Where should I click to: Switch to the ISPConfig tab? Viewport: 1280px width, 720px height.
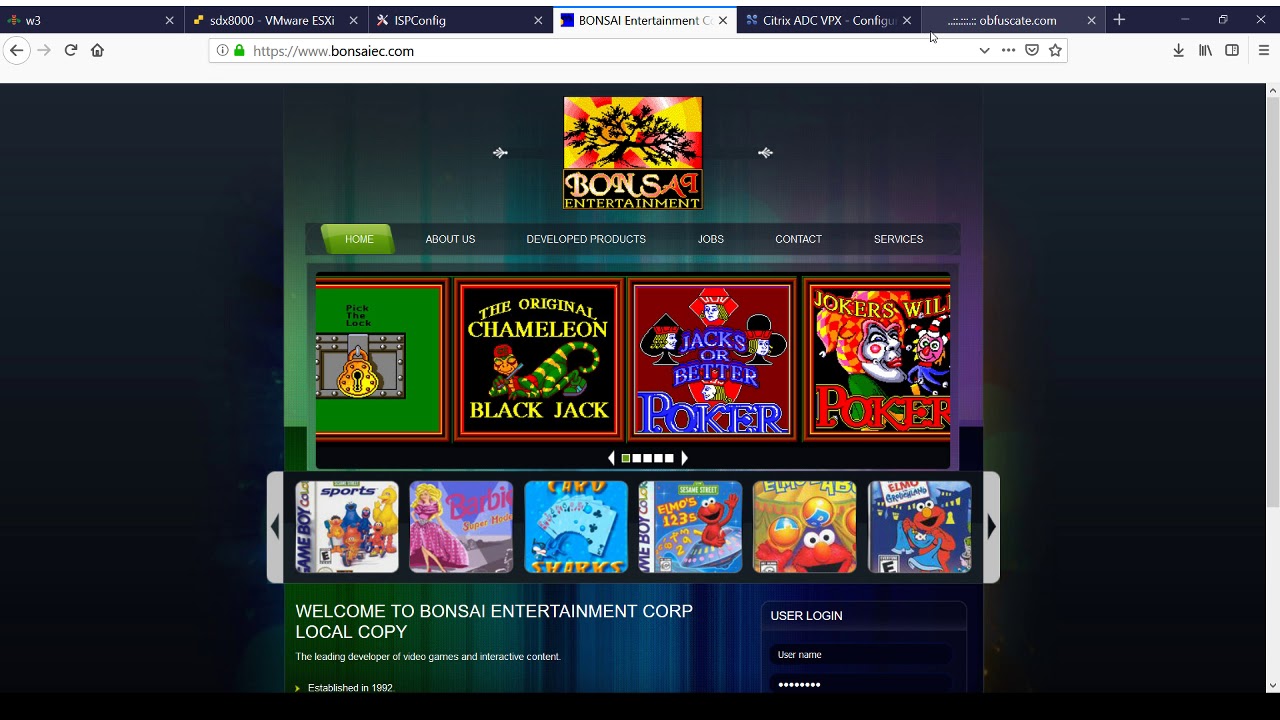pyautogui.click(x=460, y=20)
